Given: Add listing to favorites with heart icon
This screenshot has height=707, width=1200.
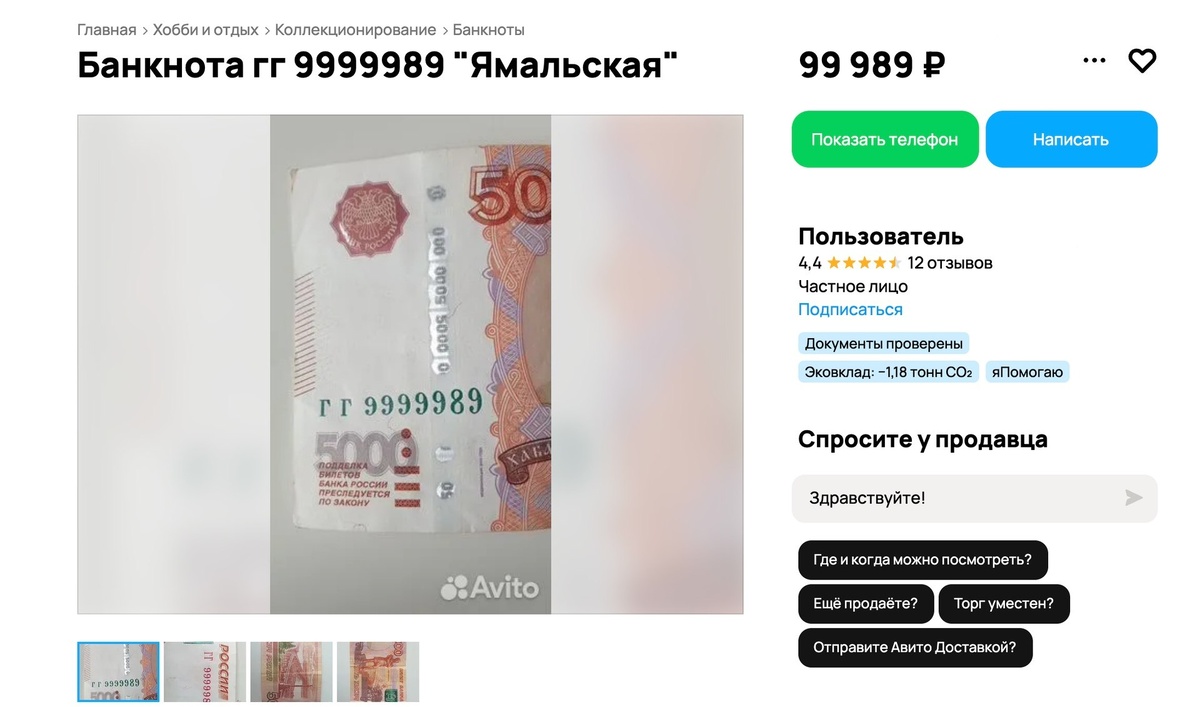Looking at the screenshot, I should coord(1142,61).
